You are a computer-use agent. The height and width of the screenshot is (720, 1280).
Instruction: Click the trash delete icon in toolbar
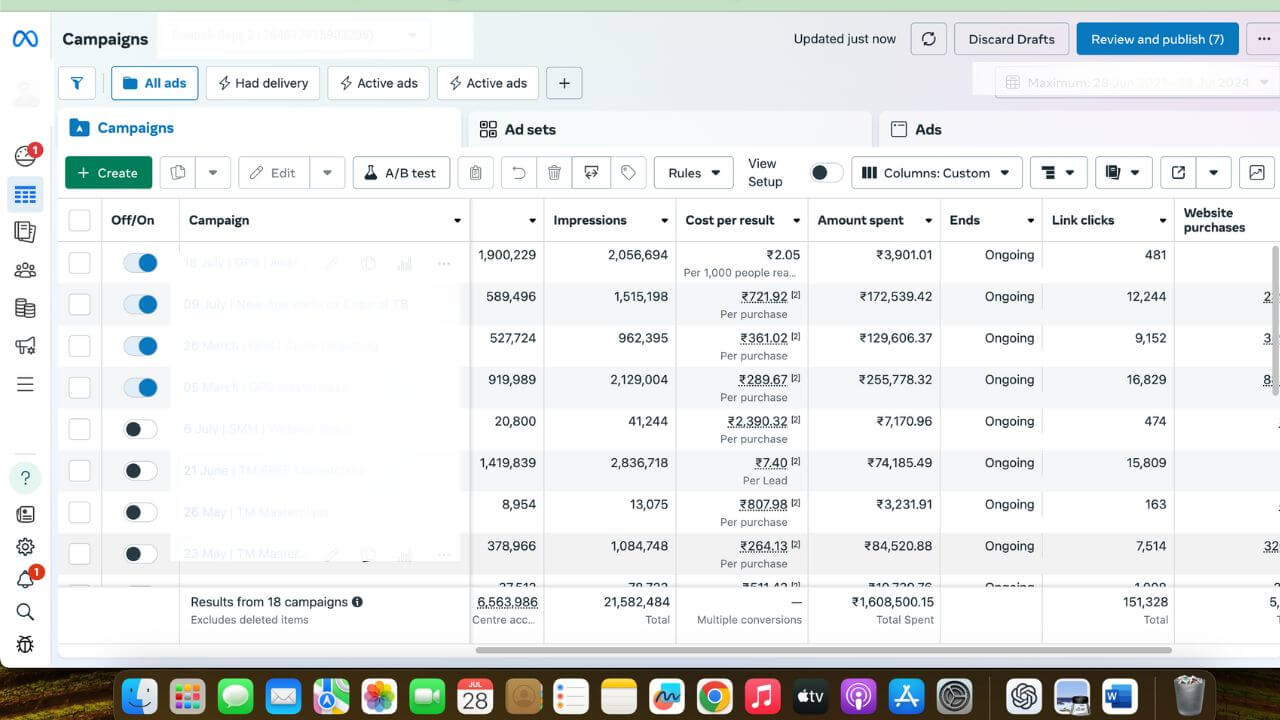click(x=554, y=173)
